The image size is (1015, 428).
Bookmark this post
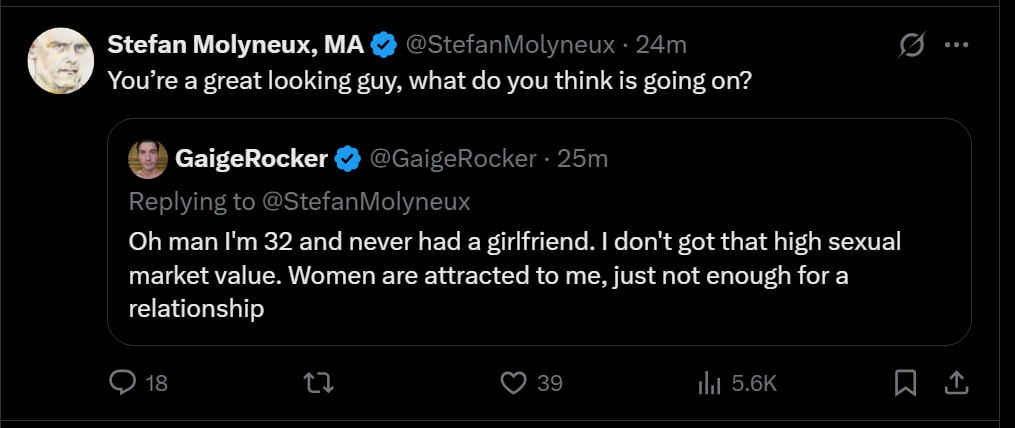click(x=905, y=383)
